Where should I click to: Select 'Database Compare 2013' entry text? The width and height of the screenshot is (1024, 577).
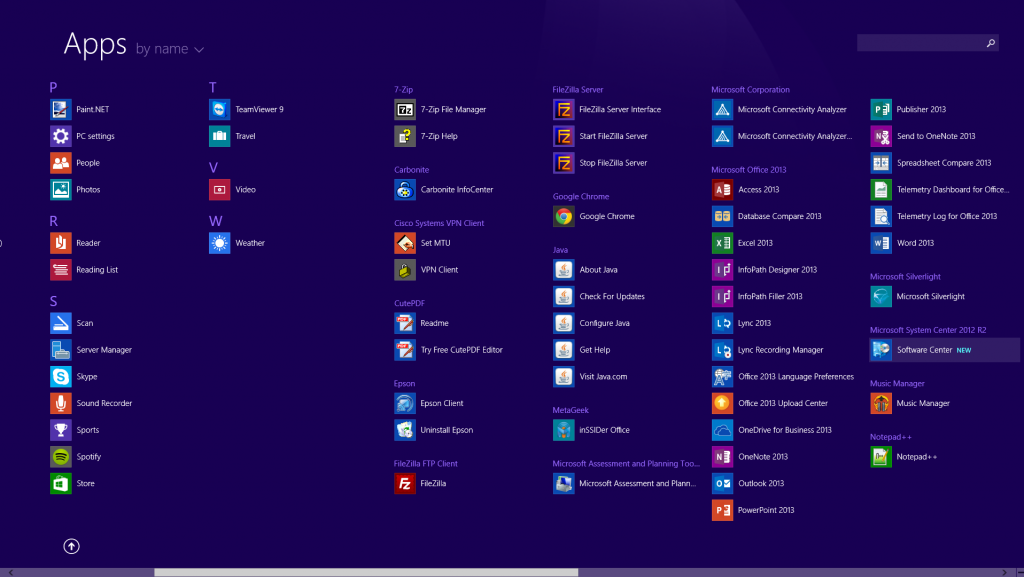pos(780,216)
